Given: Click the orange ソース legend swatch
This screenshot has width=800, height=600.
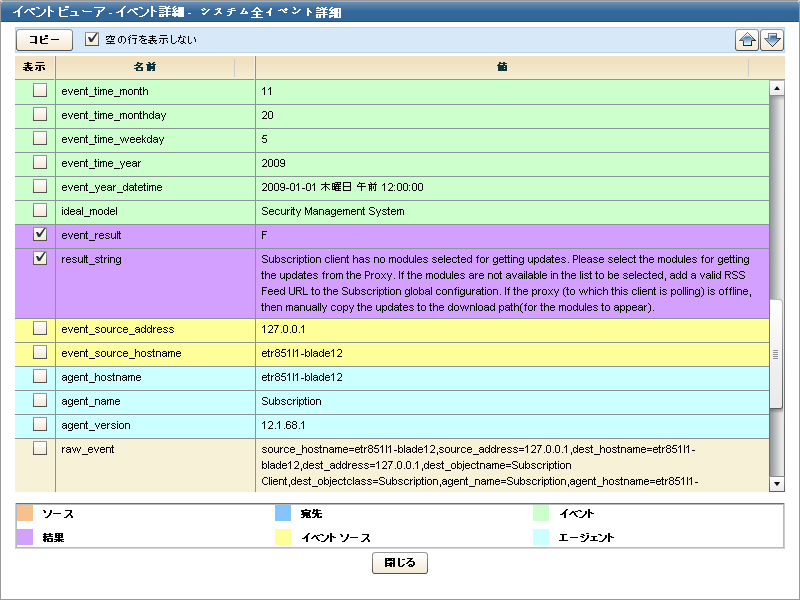Looking at the screenshot, I should click(x=26, y=513).
